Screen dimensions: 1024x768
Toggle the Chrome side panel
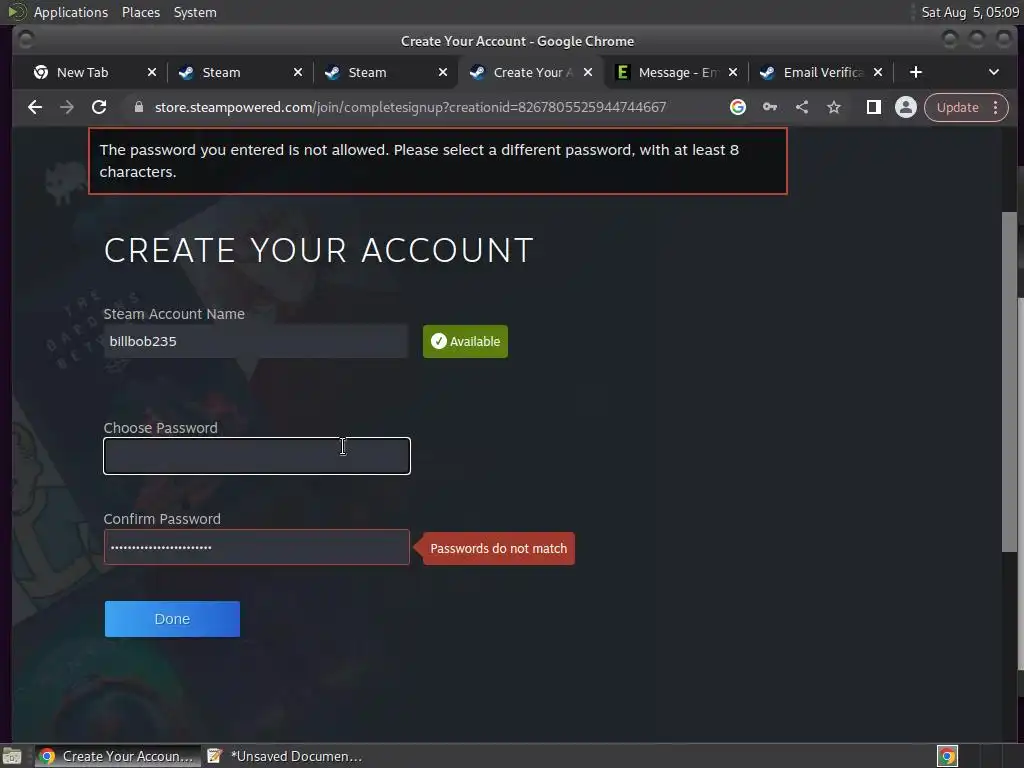tap(873, 107)
